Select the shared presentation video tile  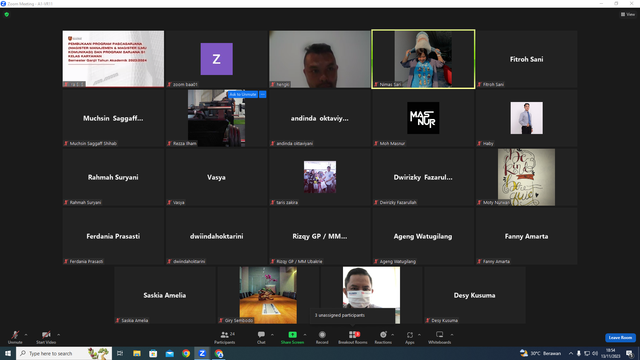coord(113,59)
